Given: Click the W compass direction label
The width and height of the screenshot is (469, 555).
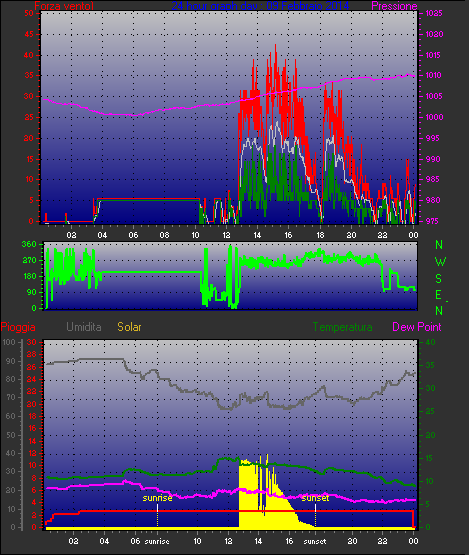Looking at the screenshot, I should 440,262.
